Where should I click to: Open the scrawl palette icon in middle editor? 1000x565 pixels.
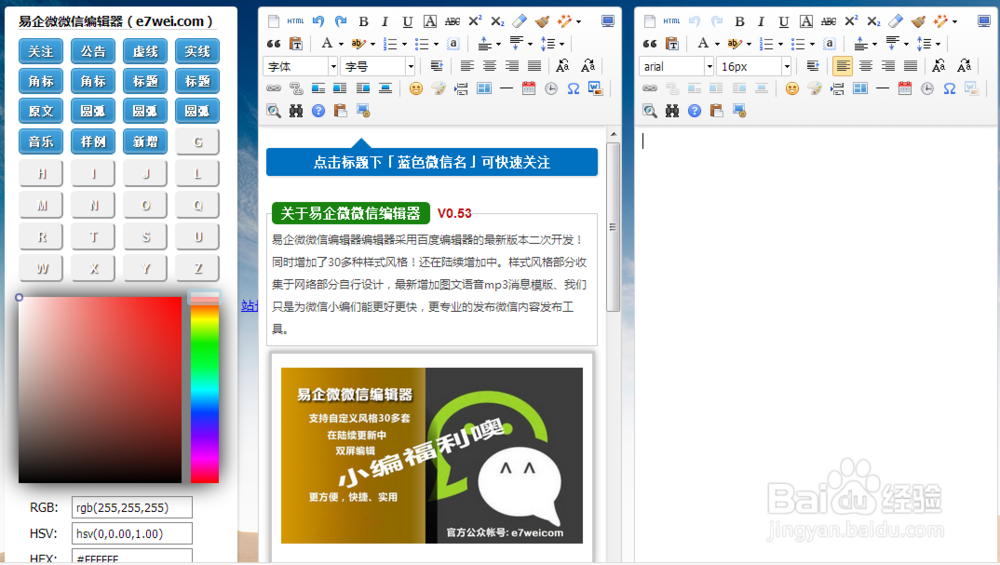pos(438,89)
